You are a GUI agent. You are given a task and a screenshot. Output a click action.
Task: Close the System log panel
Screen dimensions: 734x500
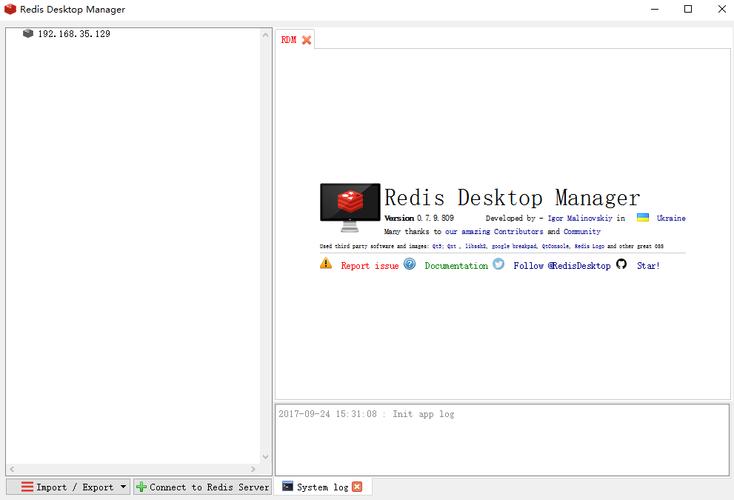tap(357, 487)
